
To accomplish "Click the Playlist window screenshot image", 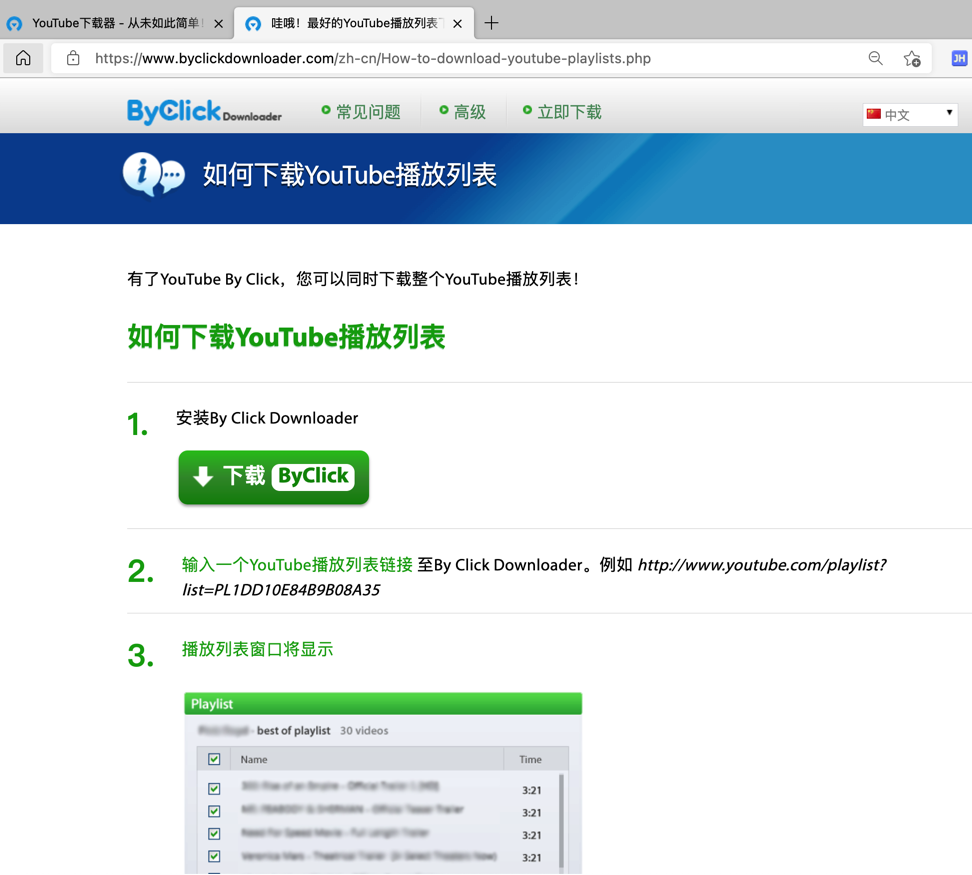I will [x=383, y=783].
